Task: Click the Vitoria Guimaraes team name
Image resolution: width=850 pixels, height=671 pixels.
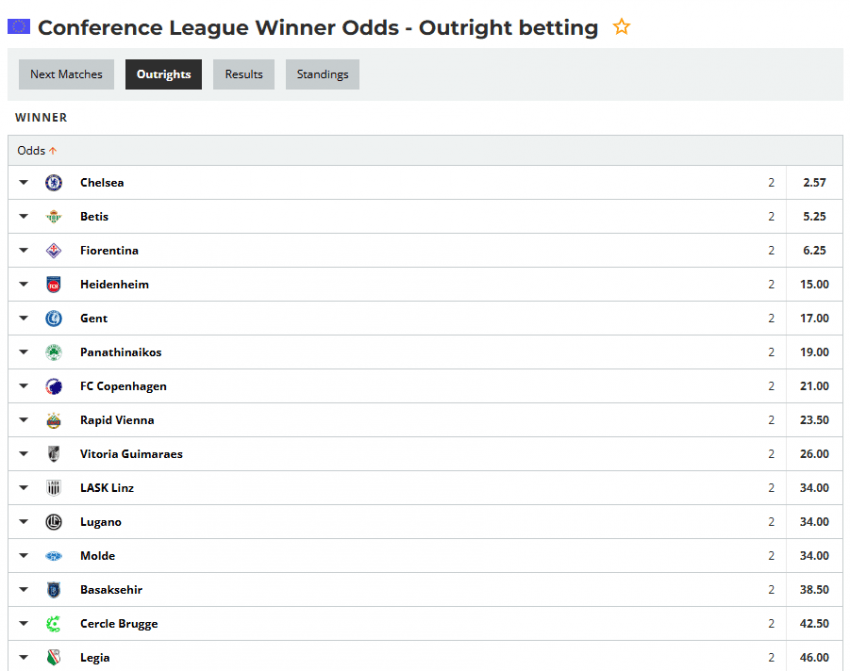Action: 131,454
